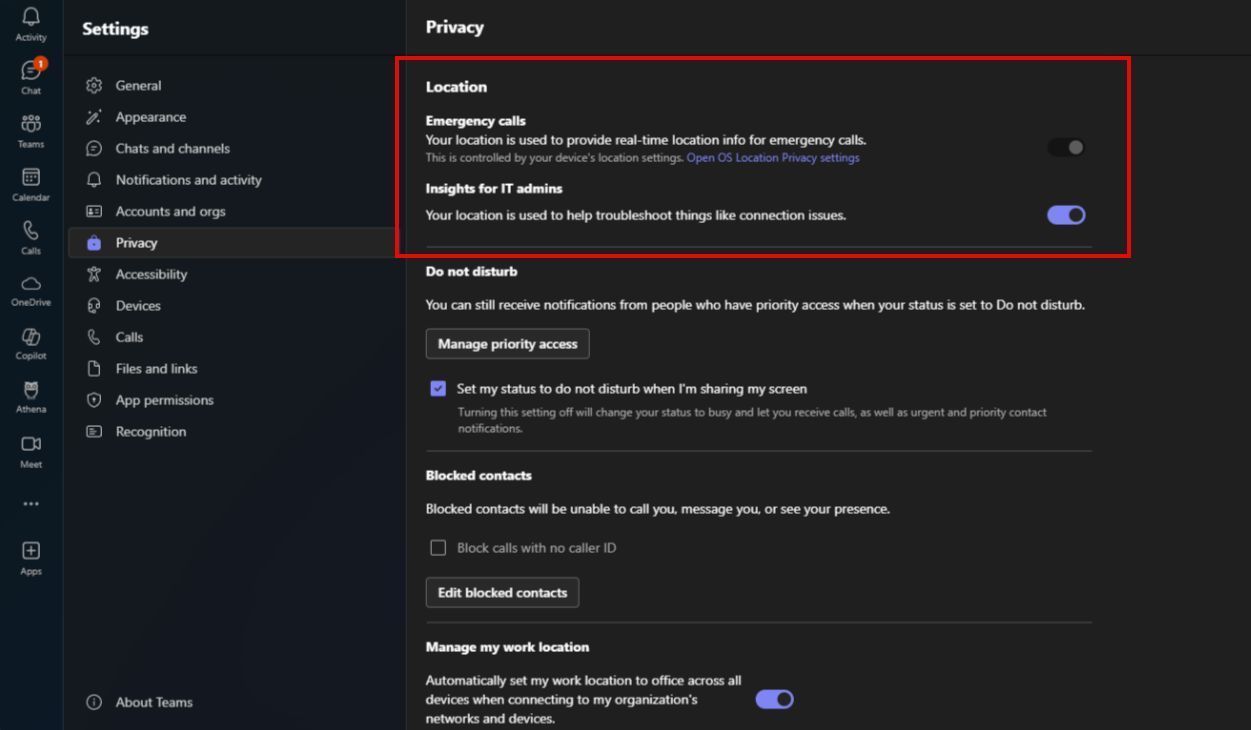
Task: Launch Copilot from the sidebar
Action: 31,343
